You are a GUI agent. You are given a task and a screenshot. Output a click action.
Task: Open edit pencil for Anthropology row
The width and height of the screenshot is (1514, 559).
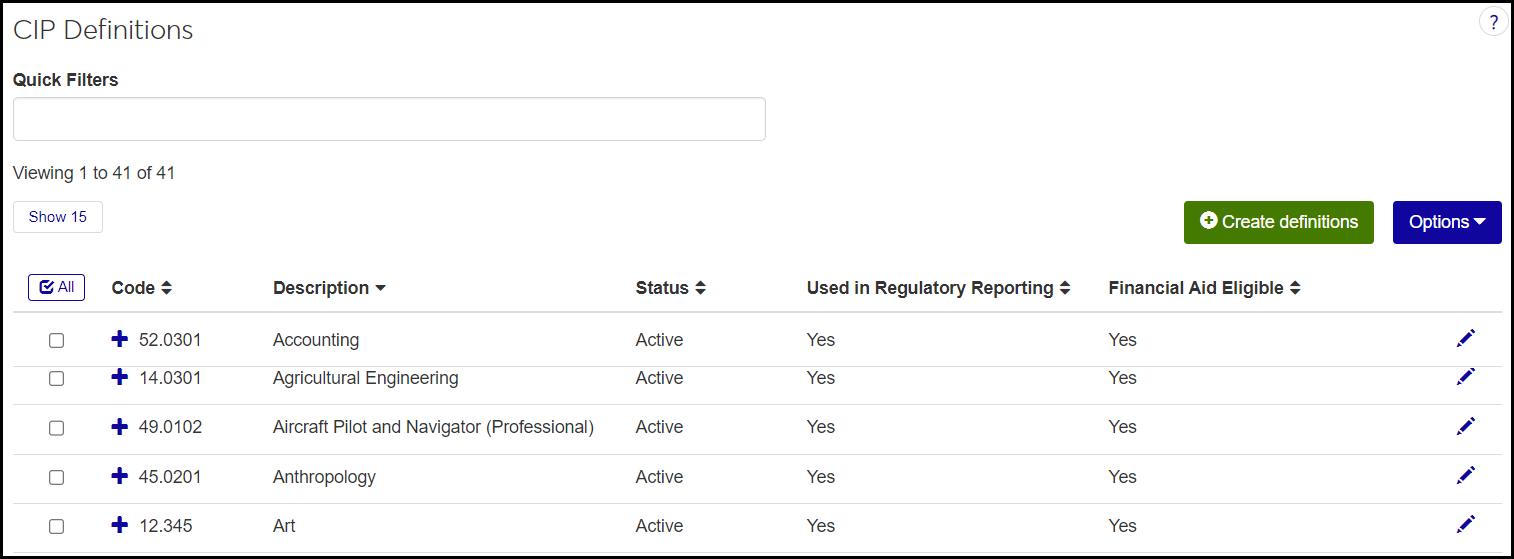point(1465,476)
